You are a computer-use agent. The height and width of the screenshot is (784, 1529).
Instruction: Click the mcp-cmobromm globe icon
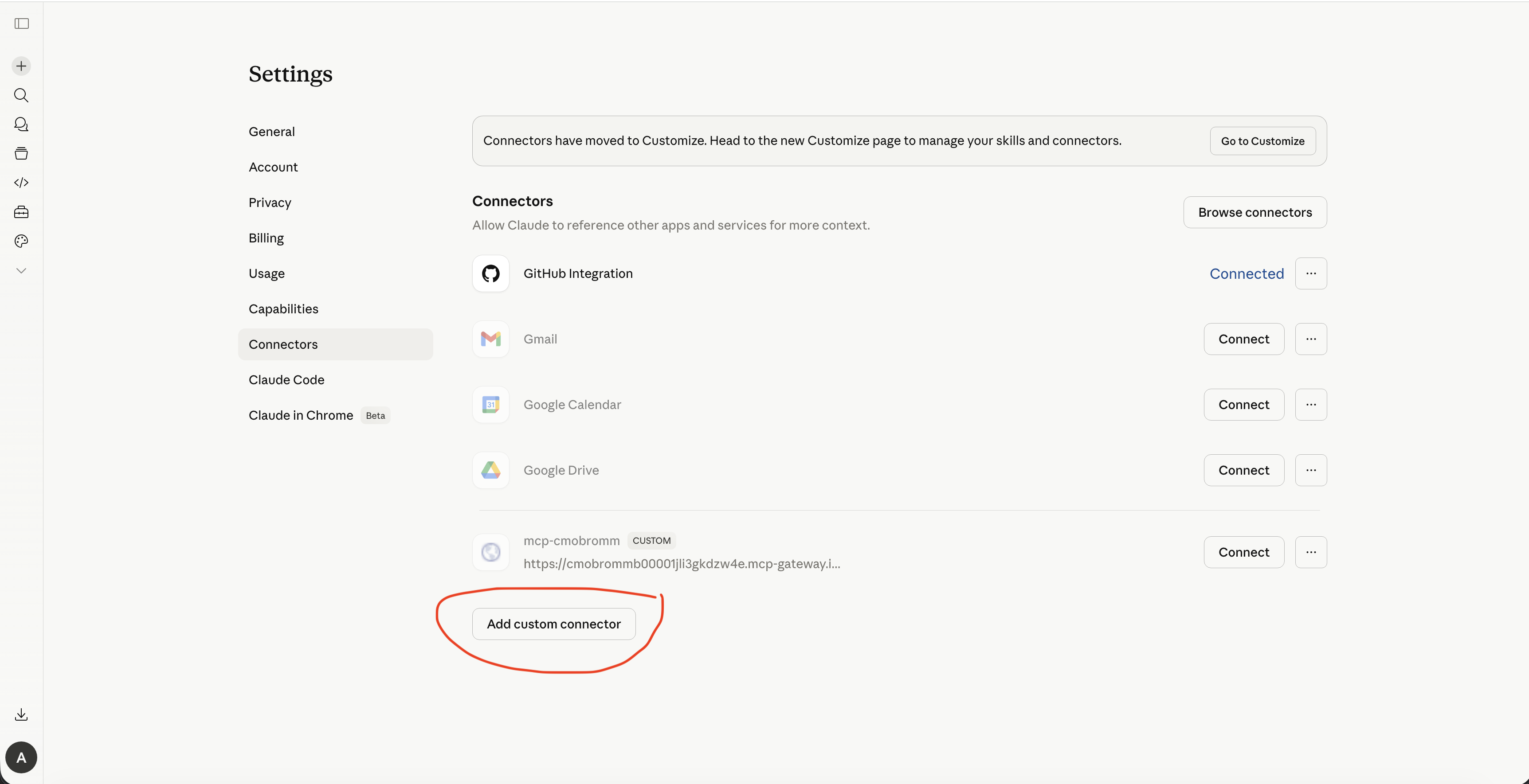pos(491,552)
